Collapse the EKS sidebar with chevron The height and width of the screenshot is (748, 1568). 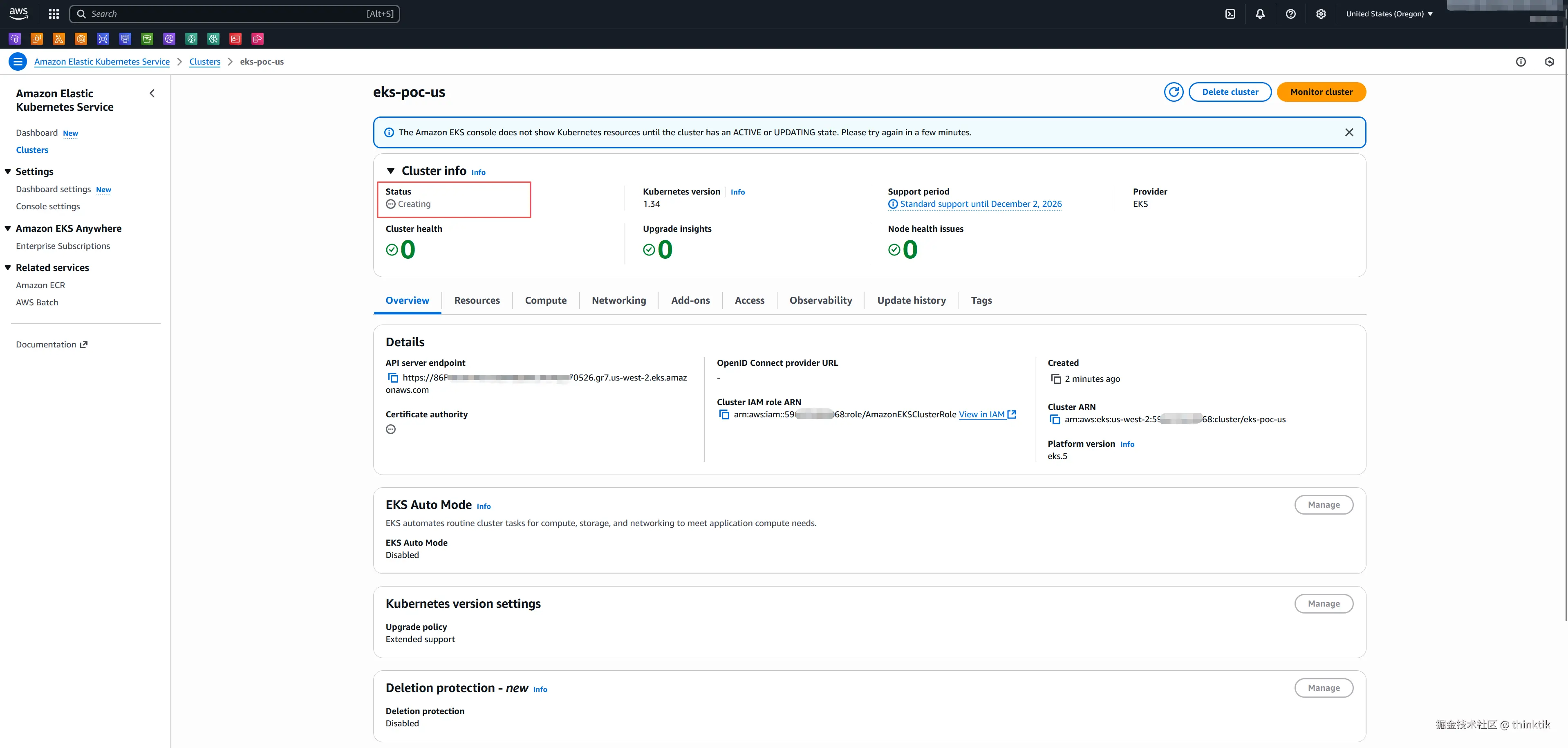click(152, 93)
